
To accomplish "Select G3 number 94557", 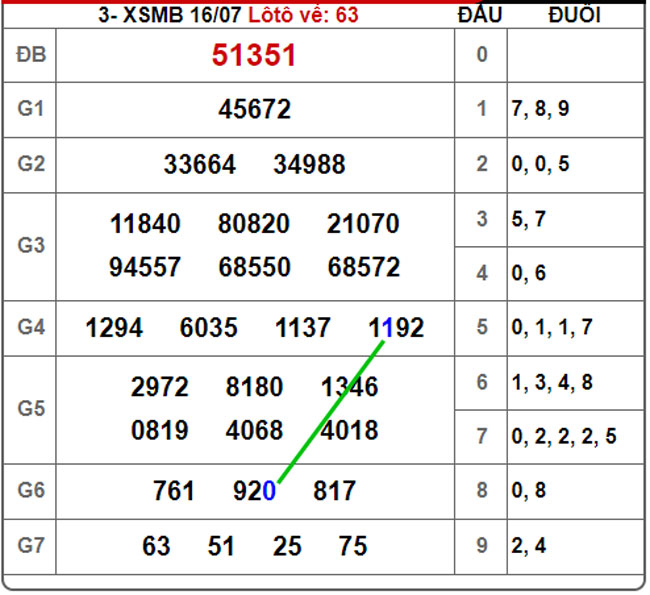I will (145, 267).
